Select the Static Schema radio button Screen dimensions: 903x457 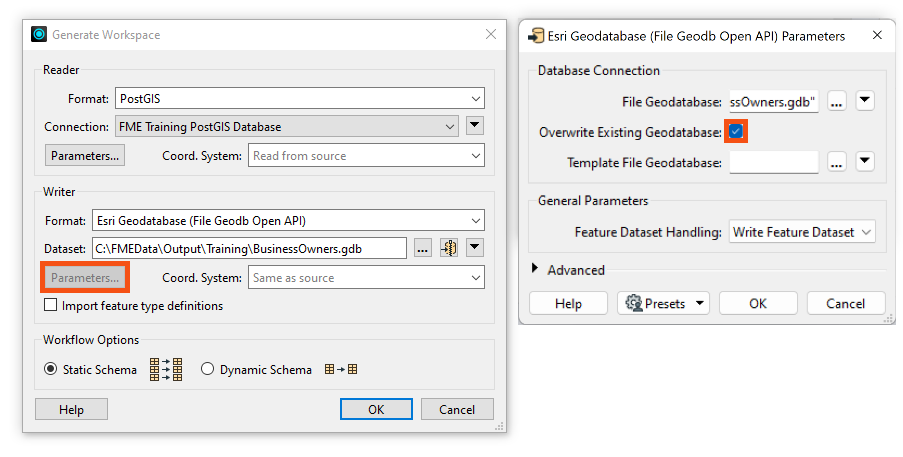click(x=51, y=369)
